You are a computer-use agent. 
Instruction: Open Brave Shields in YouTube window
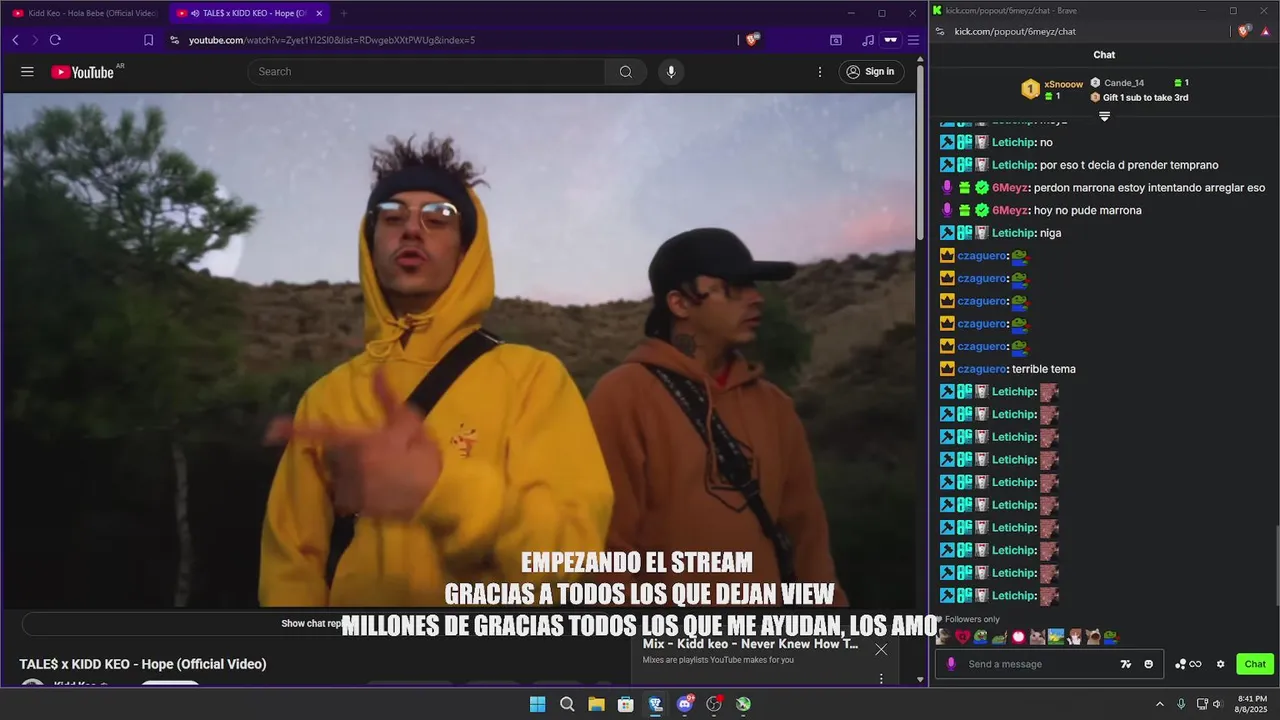tap(752, 40)
